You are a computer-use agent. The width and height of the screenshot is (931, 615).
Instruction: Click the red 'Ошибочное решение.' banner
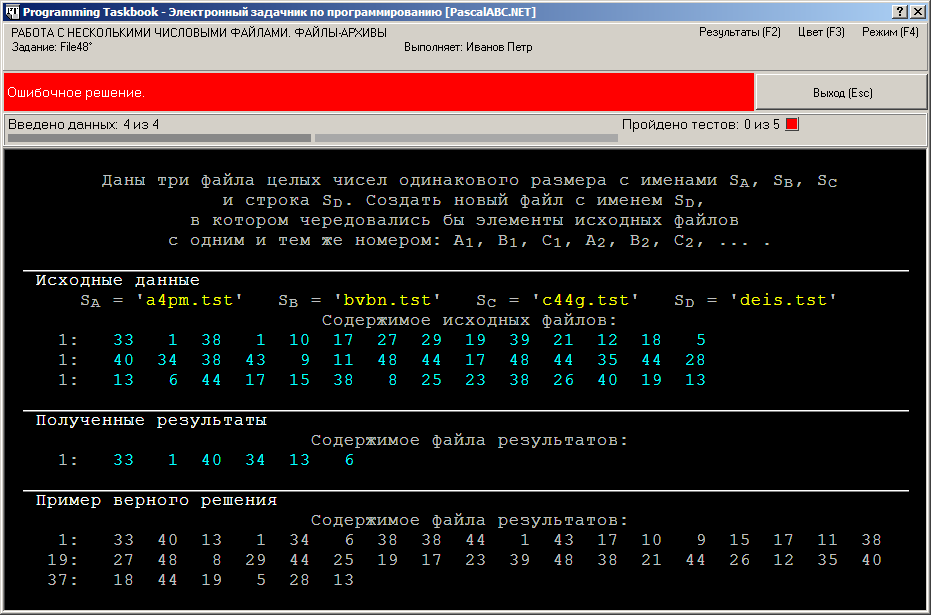point(379,92)
